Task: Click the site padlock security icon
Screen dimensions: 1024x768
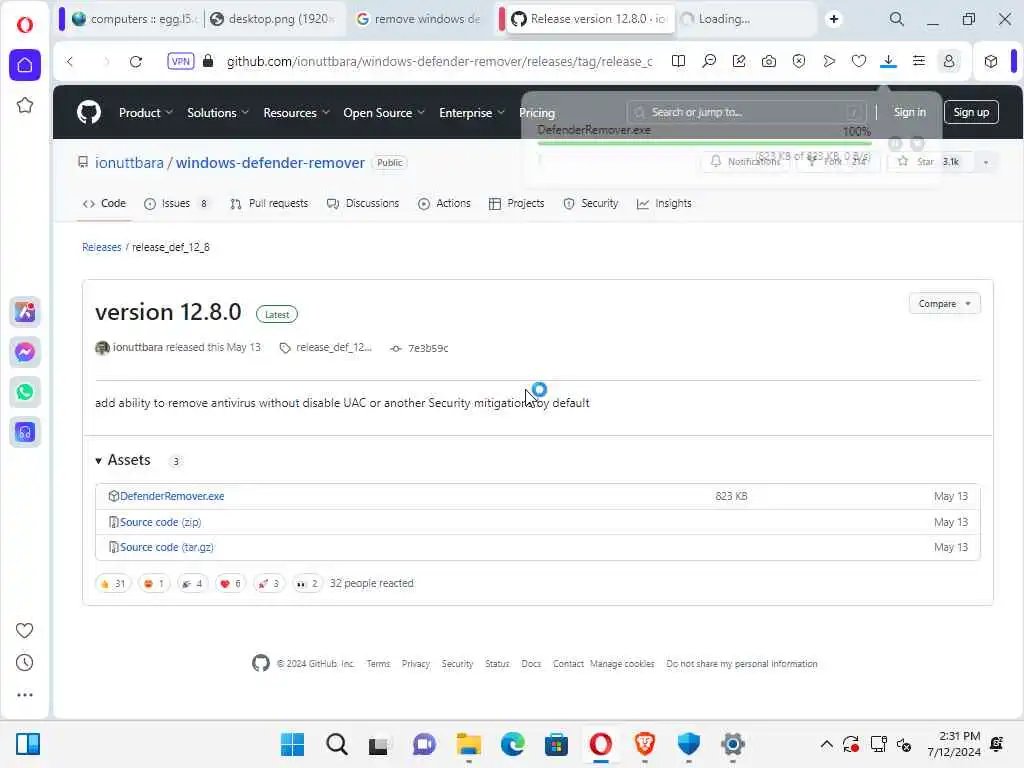Action: [x=208, y=61]
